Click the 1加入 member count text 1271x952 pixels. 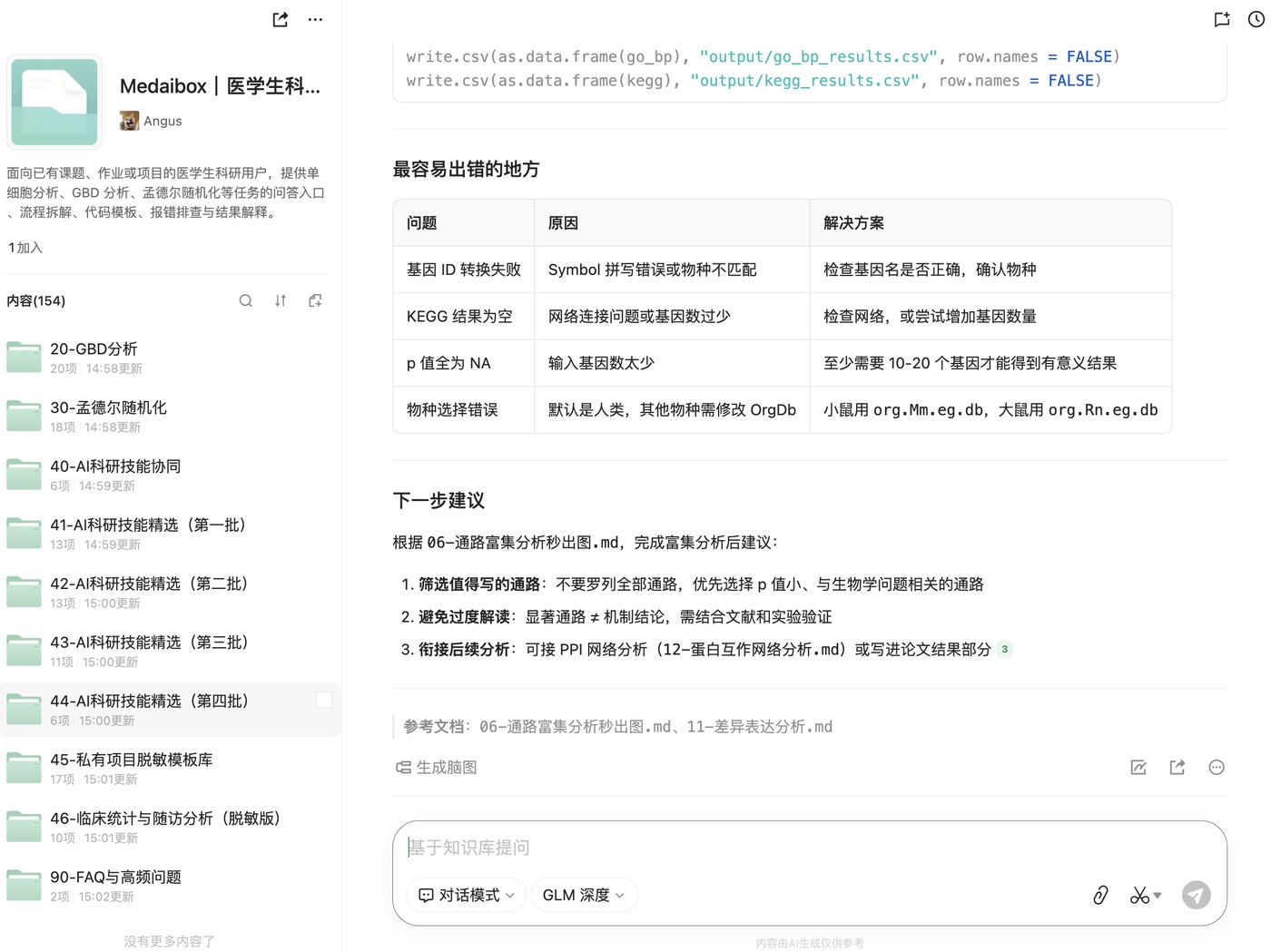click(x=25, y=248)
